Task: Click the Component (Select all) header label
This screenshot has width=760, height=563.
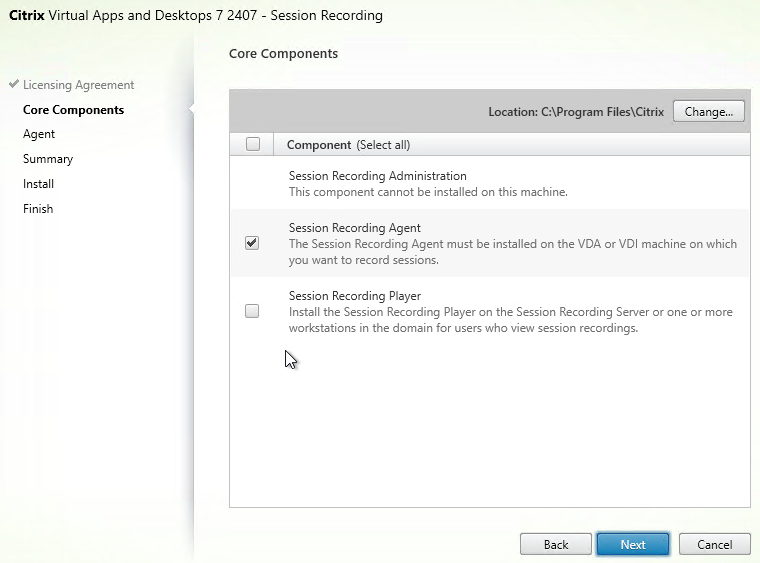Action: pyautogui.click(x=348, y=145)
